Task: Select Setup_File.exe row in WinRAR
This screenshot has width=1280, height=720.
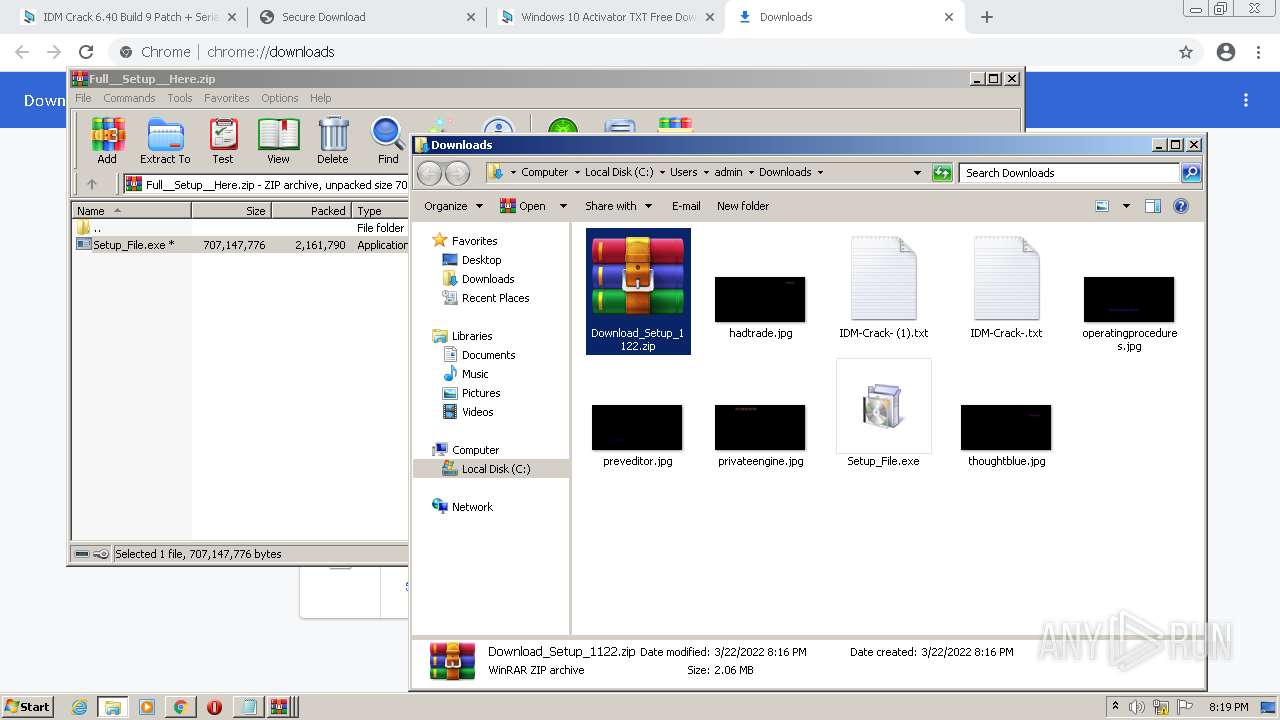Action: click(x=240, y=245)
